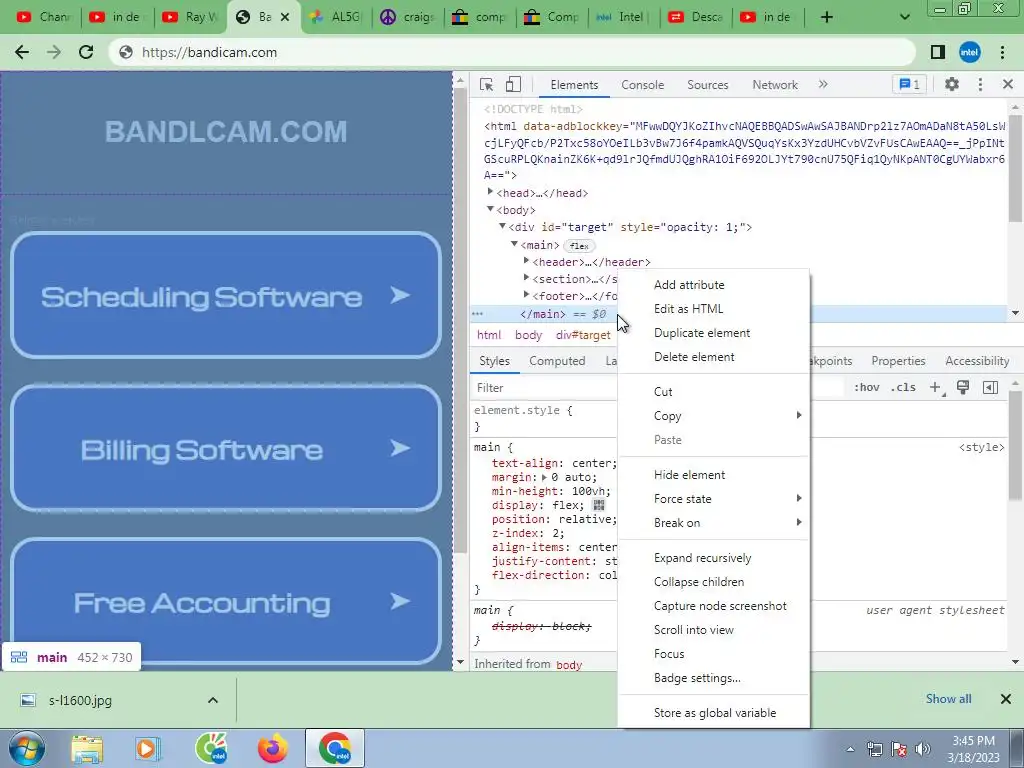Toggle the computed styles sidebar icon
The width and height of the screenshot is (1024, 768).
(x=990, y=387)
